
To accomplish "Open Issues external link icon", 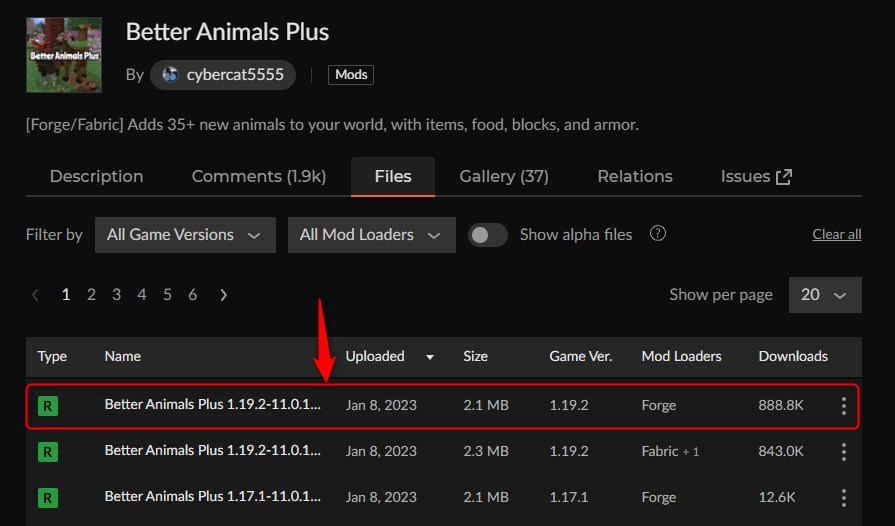I will [x=784, y=177].
